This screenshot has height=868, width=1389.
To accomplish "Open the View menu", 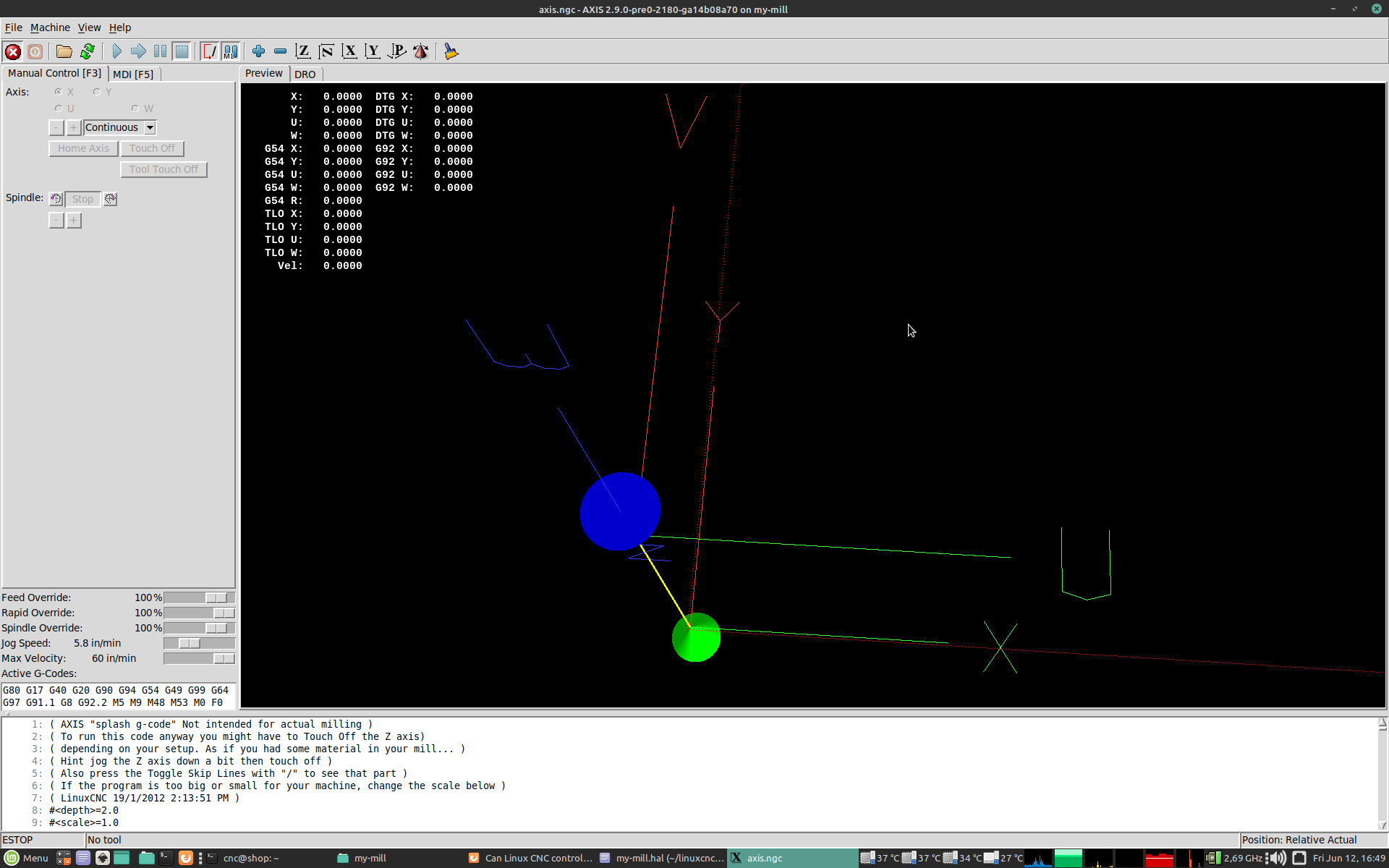I will 89,27.
